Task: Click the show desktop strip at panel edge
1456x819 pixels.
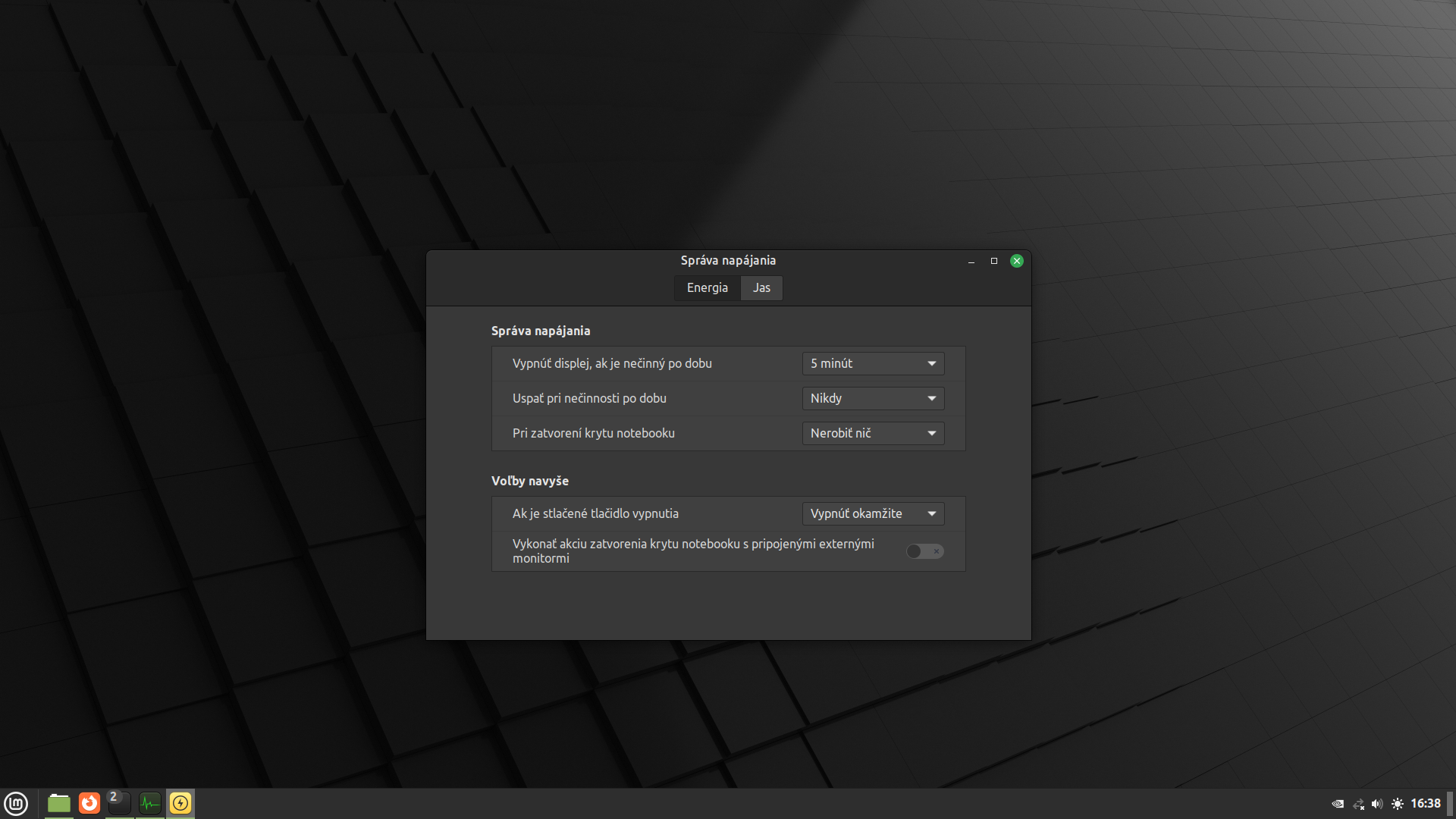Action: pyautogui.click(x=1451, y=804)
